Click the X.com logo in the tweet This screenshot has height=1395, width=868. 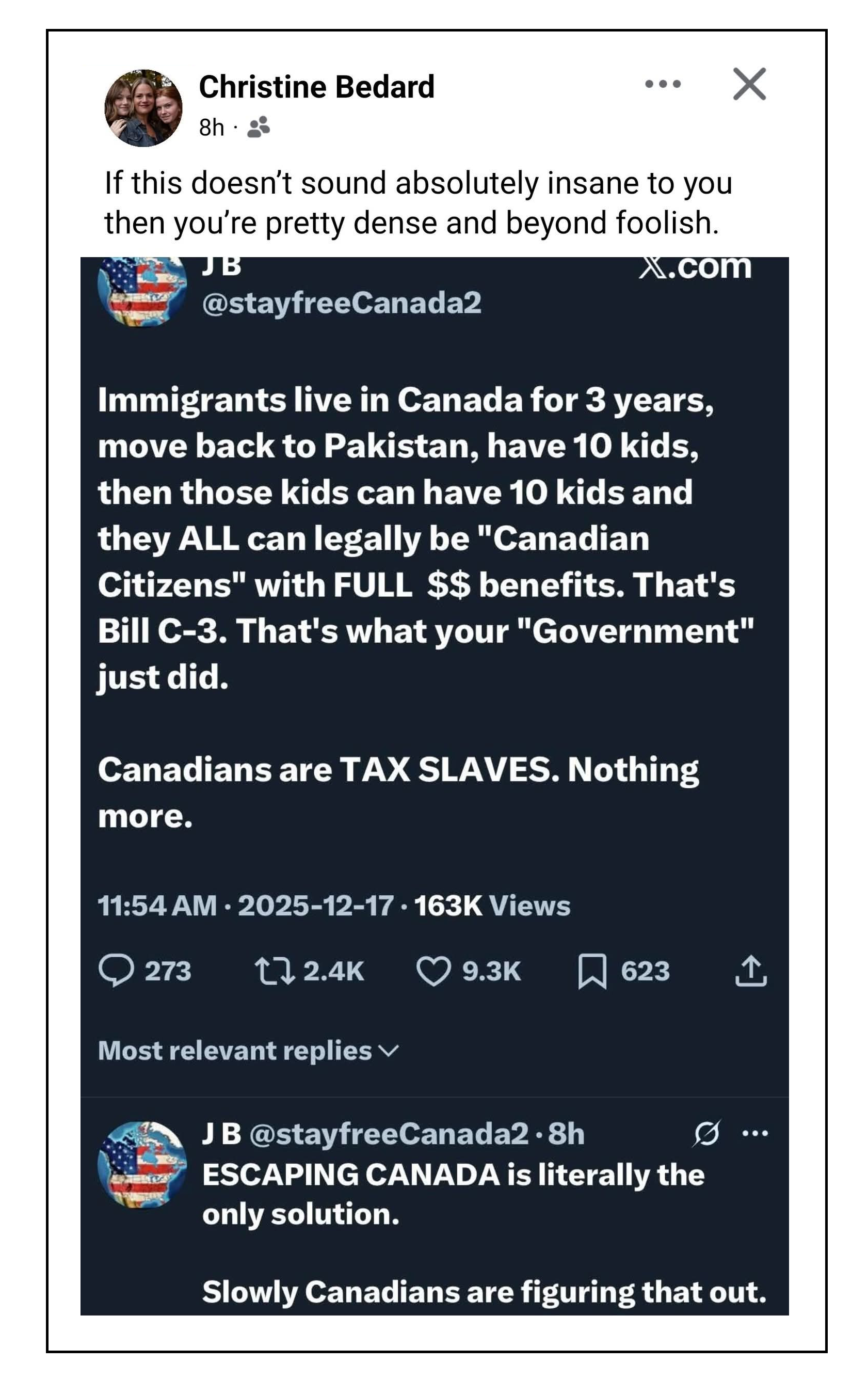695,267
